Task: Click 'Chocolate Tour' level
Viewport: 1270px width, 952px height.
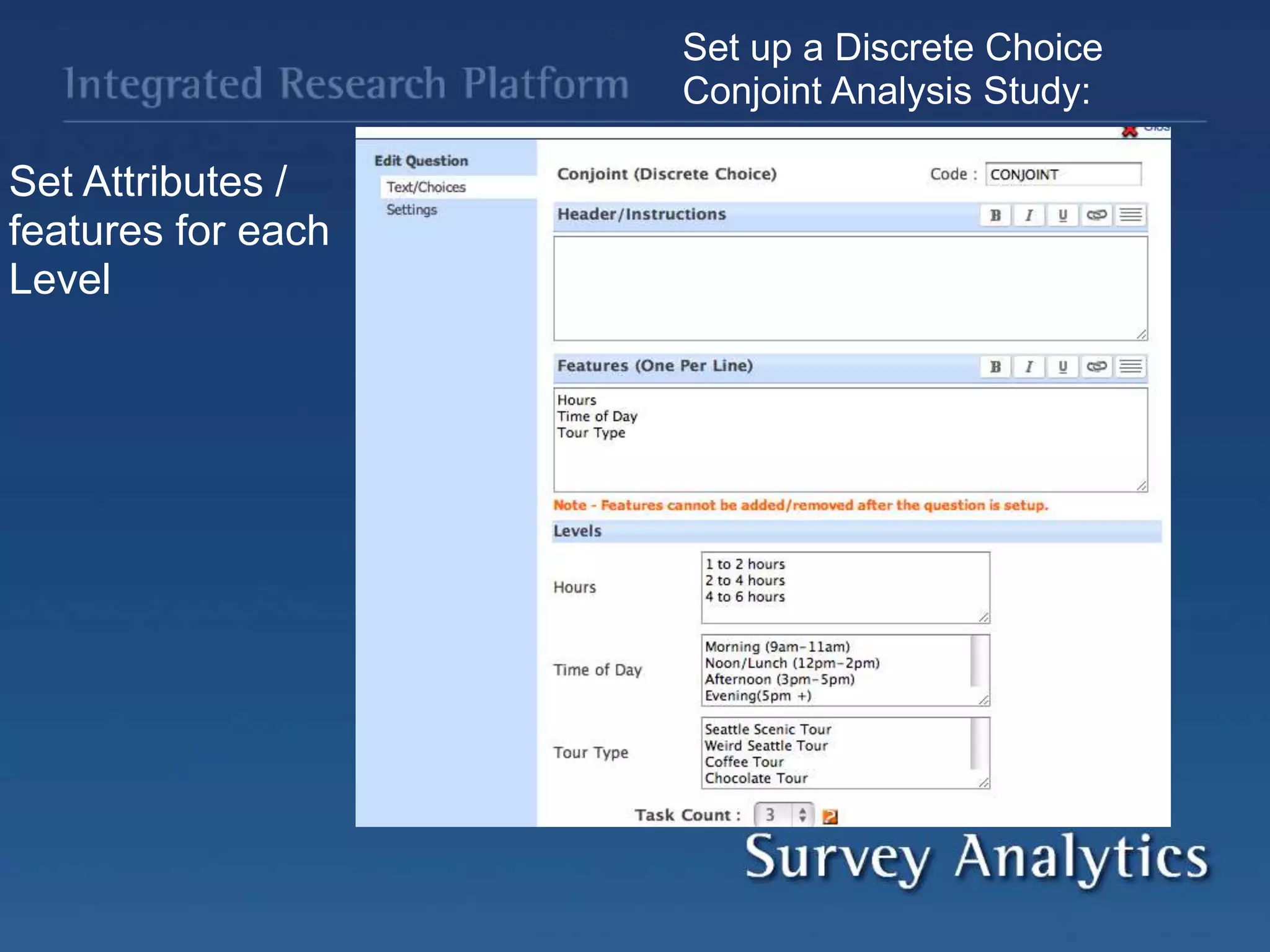Action: click(756, 778)
